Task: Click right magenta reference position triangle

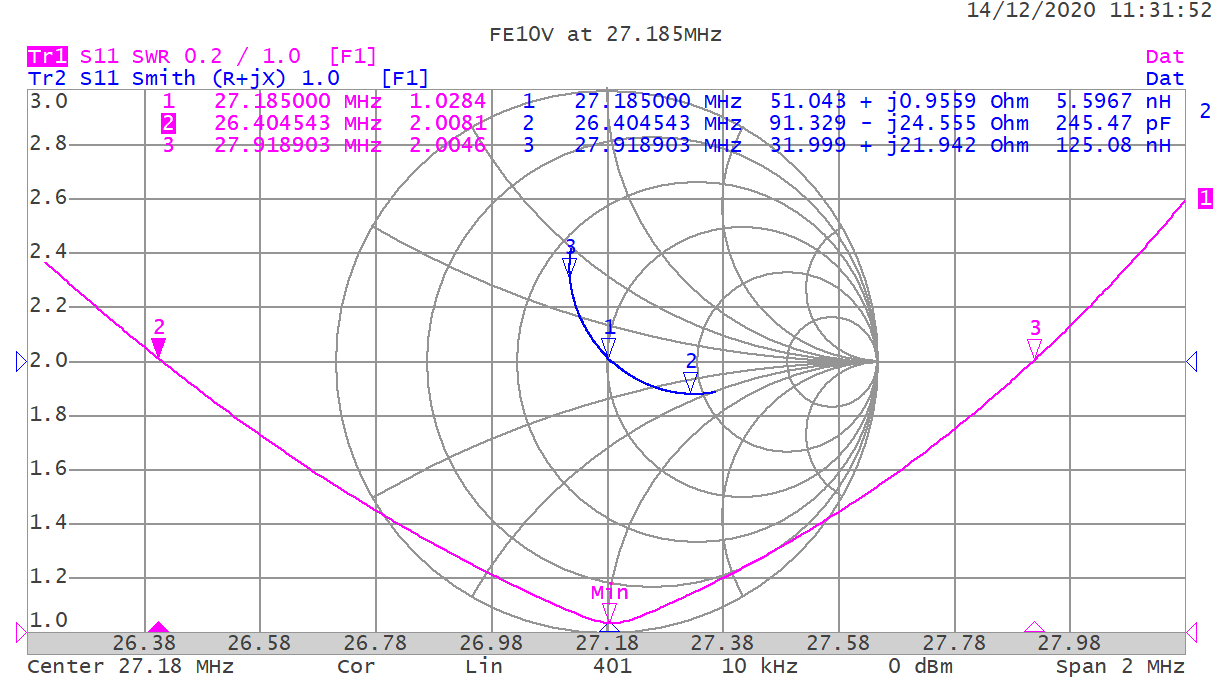Action: 1191,631
